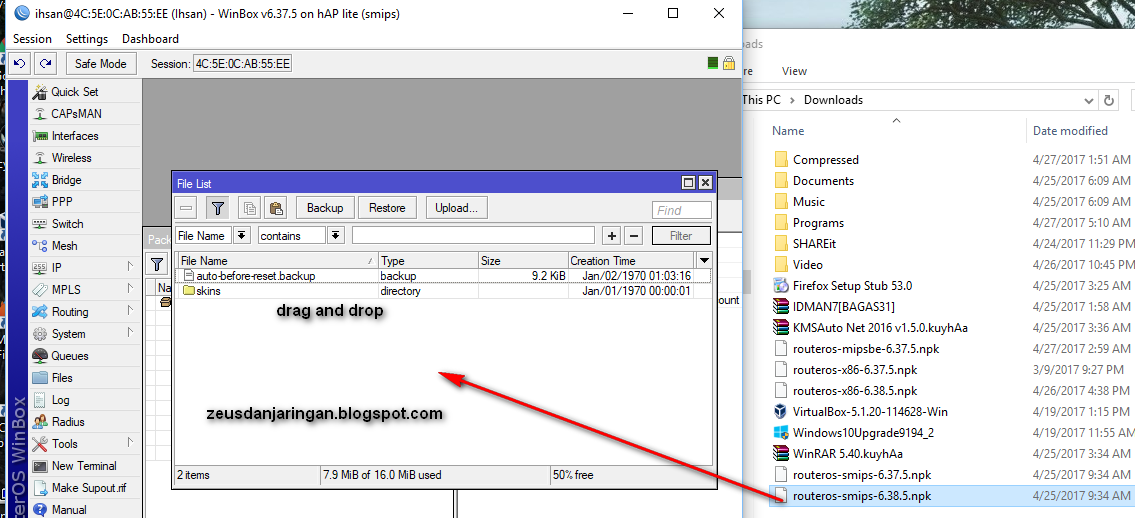
Task: Click the Upload... button
Action: pos(457,208)
